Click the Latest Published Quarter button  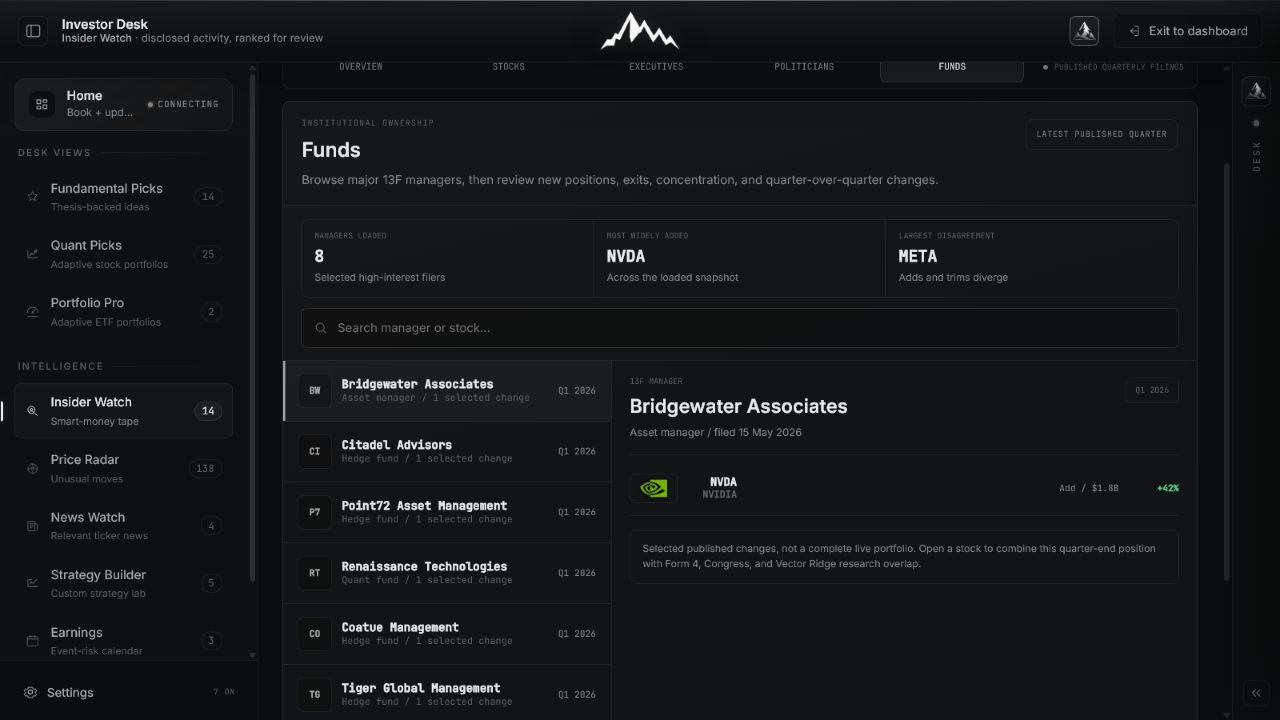point(1101,134)
